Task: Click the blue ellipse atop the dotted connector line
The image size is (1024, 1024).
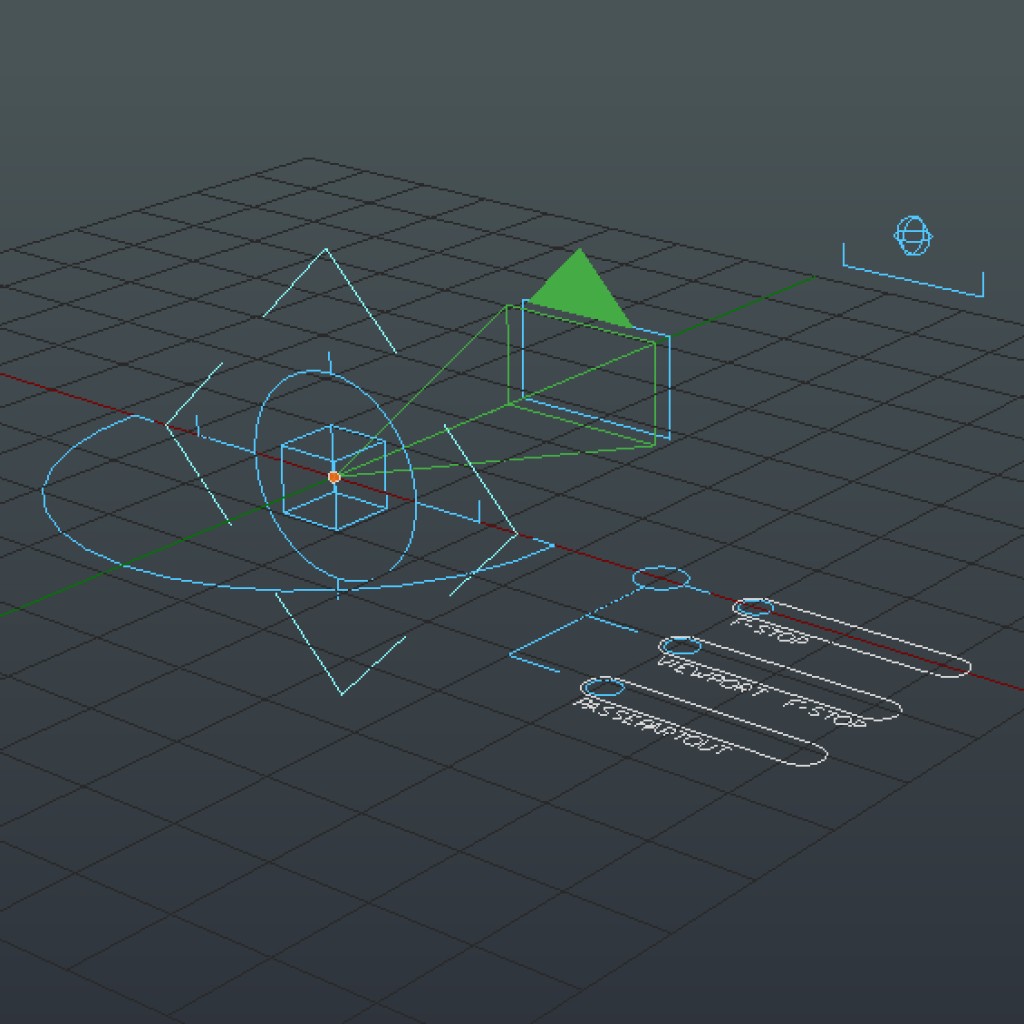Action: 660,576
